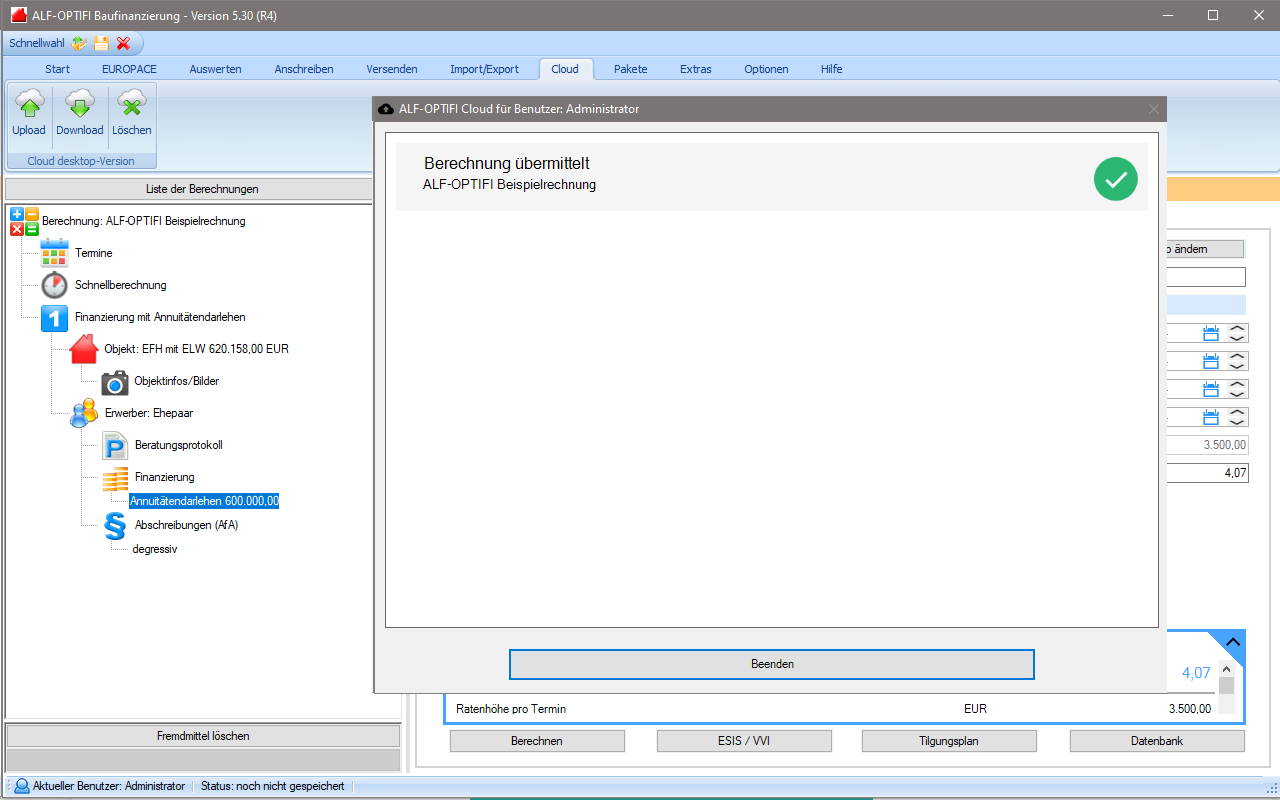1280x800 pixels.
Task: Click the stopwatch icon for Schnellberechnung
Action: pyautogui.click(x=54, y=285)
